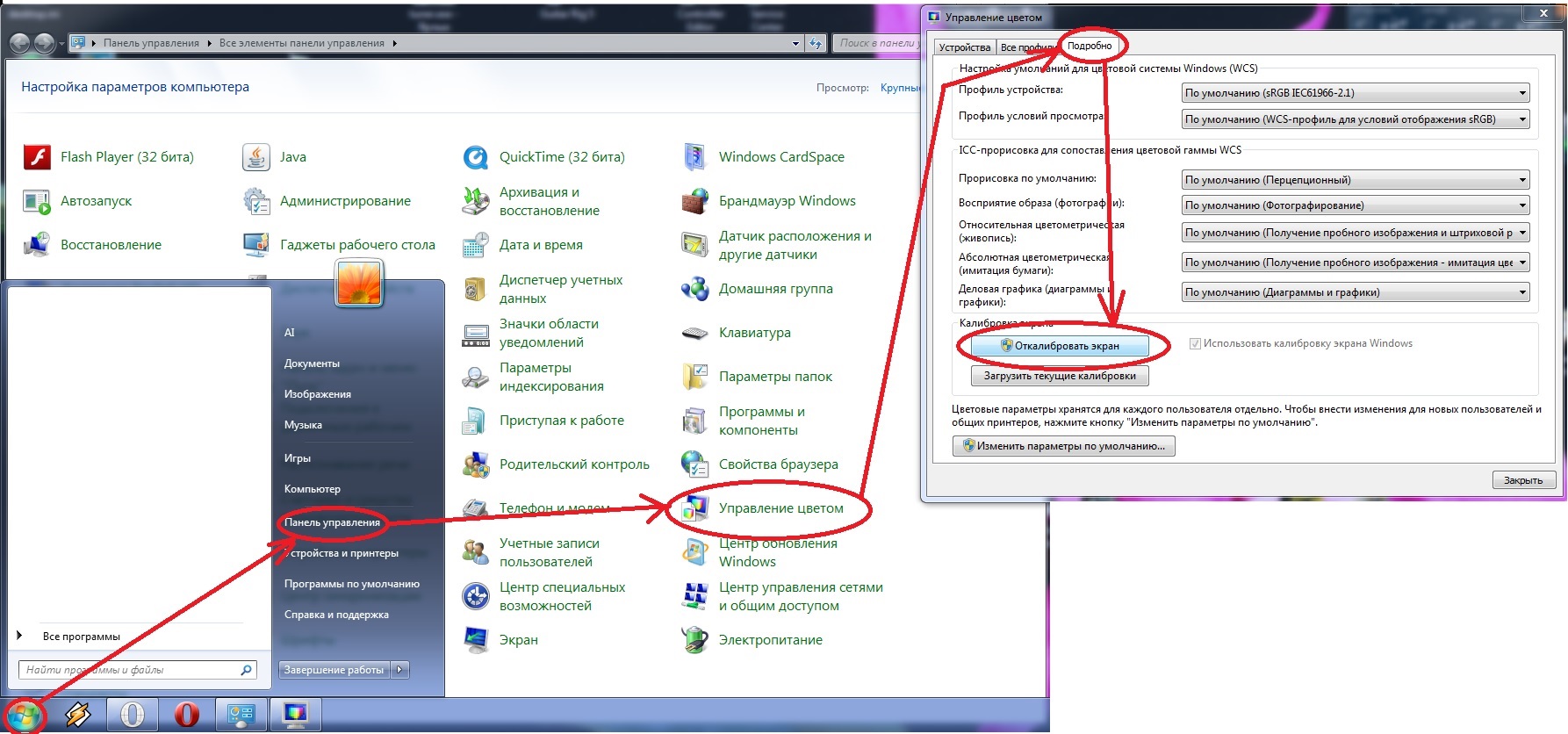Expand the Деловая графика dropdown

(1356, 292)
